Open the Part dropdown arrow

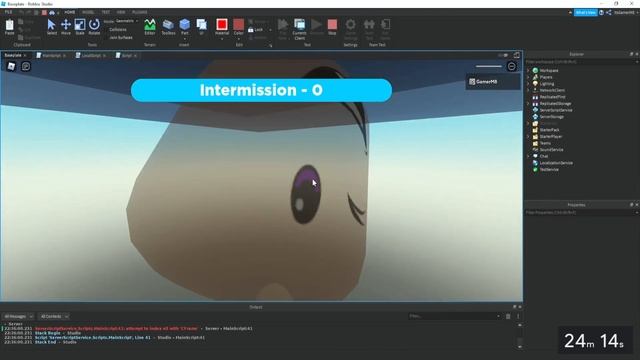[184, 39]
